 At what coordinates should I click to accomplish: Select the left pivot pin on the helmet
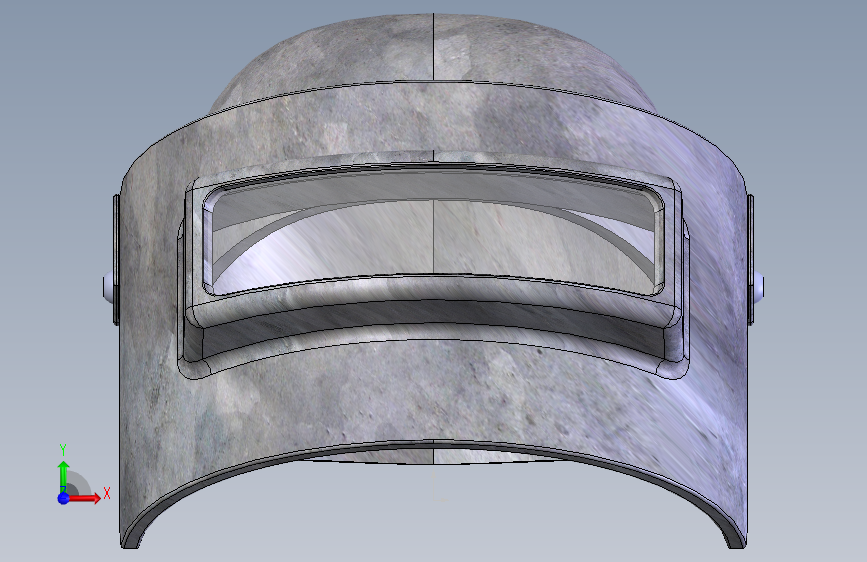click(108, 288)
